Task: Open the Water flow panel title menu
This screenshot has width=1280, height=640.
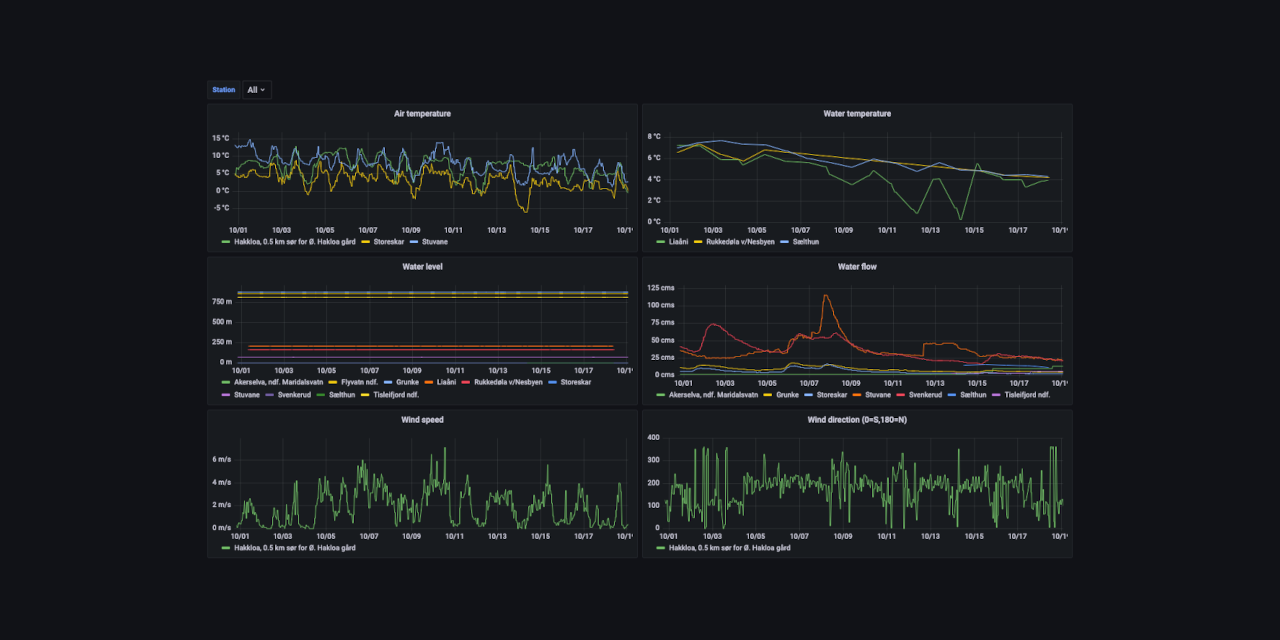Action: tap(857, 267)
